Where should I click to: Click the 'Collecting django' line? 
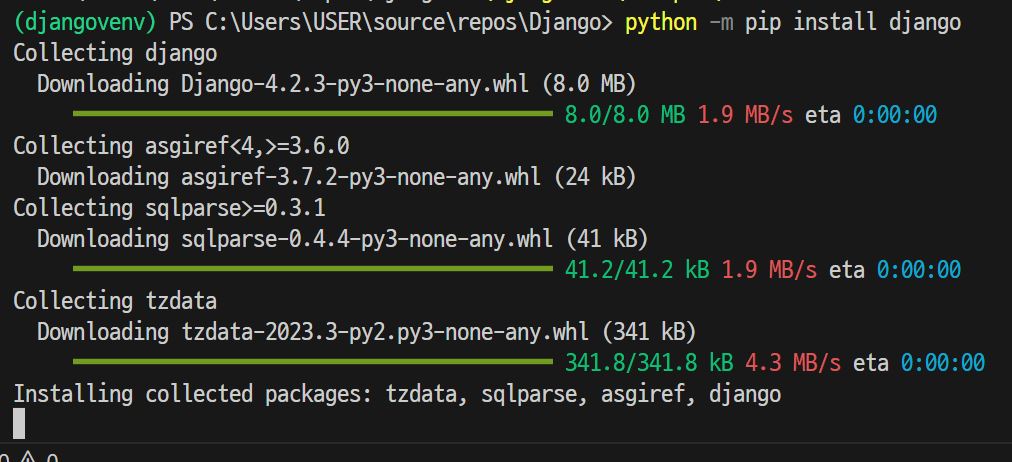115,54
